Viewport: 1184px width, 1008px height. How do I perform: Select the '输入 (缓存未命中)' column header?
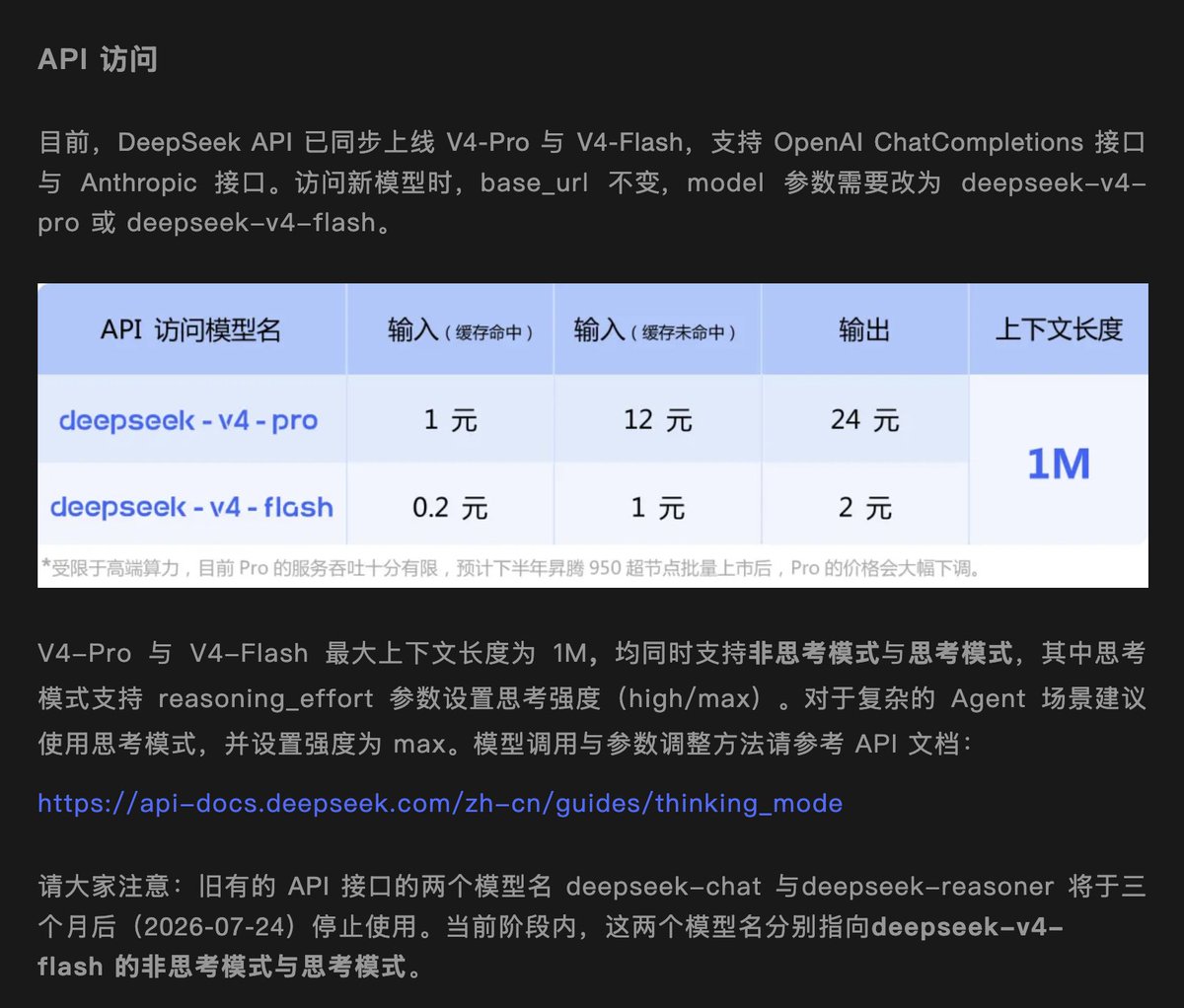click(655, 330)
